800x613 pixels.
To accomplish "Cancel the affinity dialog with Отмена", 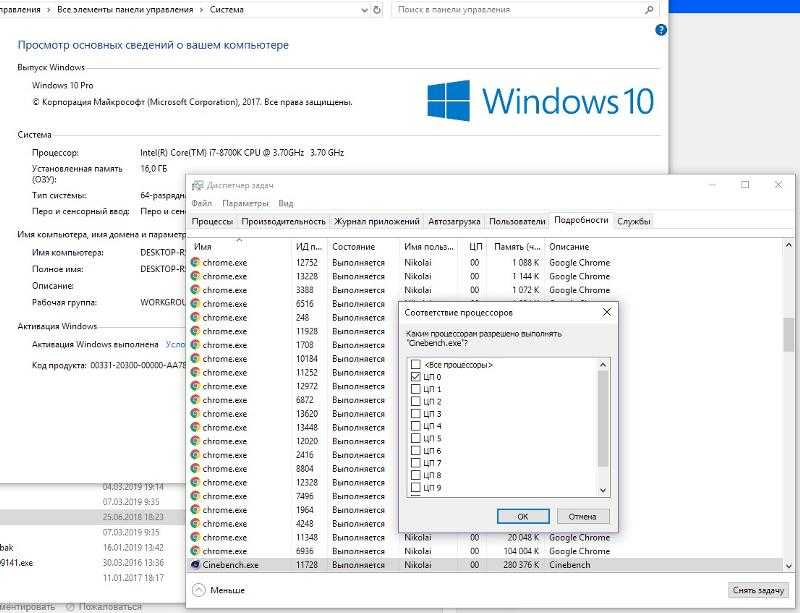I will 583,516.
